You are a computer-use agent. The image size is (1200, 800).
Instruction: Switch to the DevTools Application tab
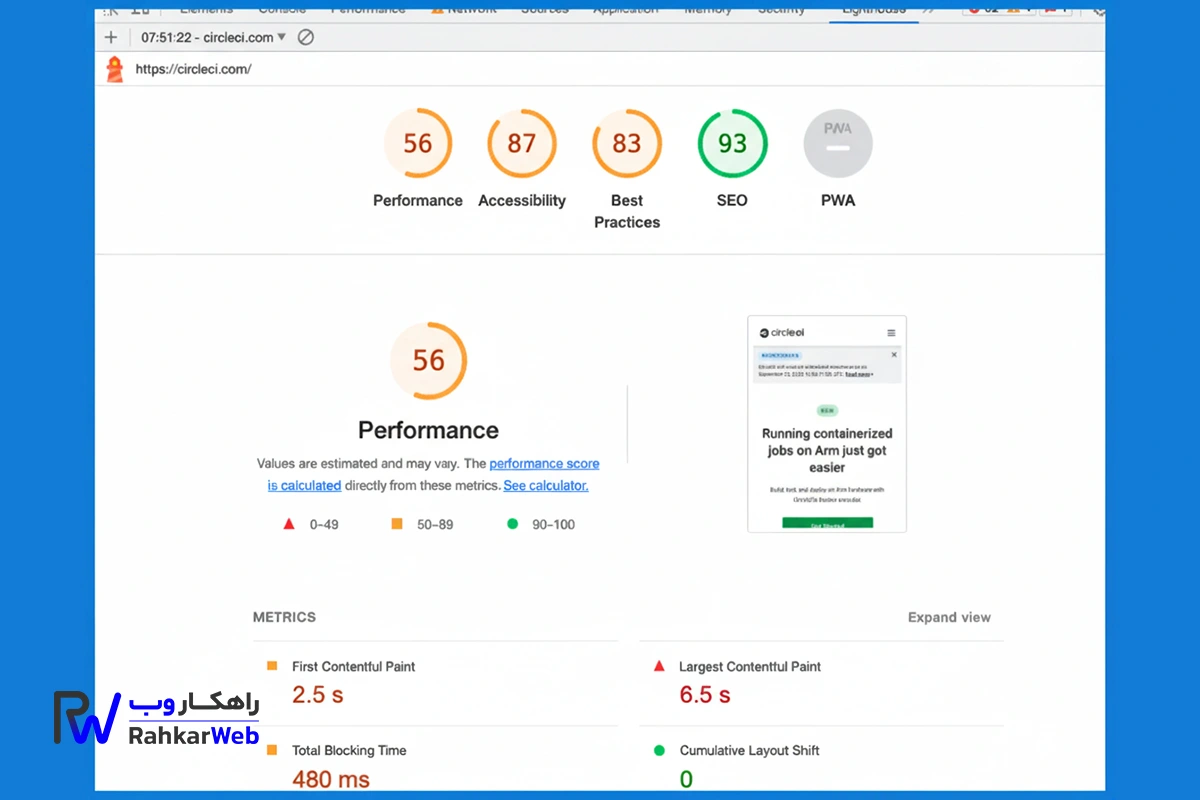click(x=626, y=9)
